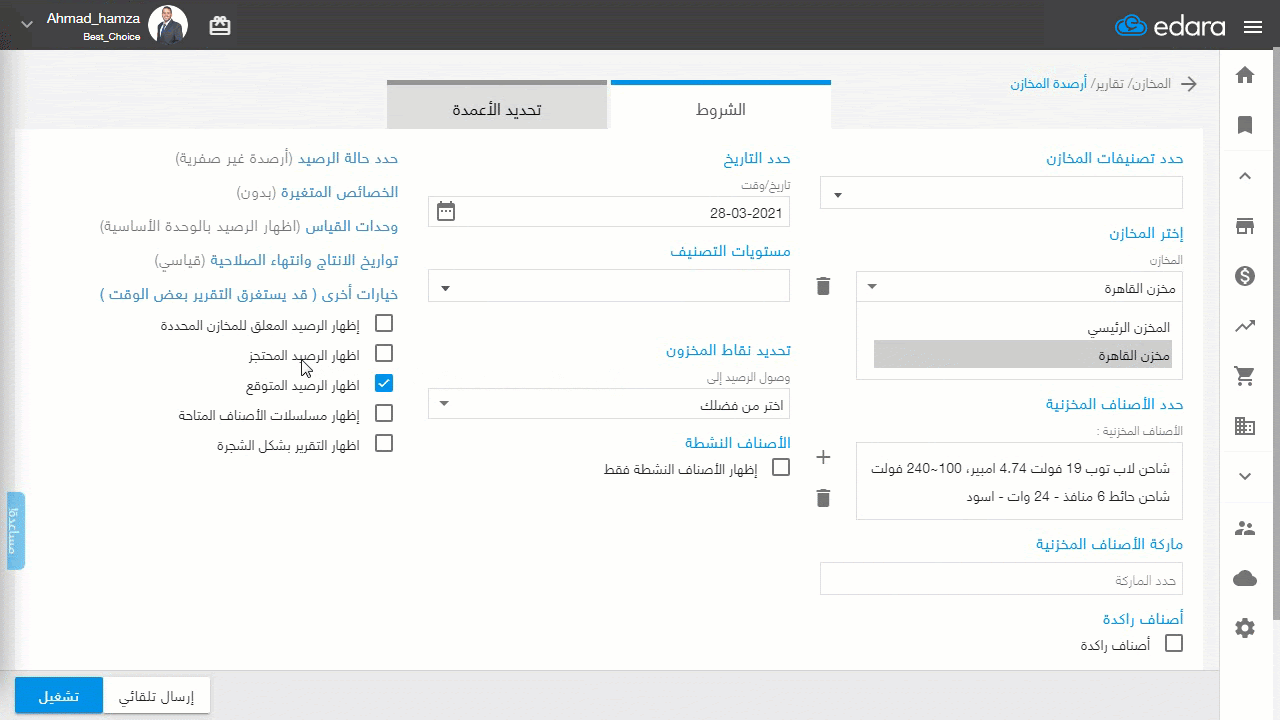Open the dollar finance sidebar icon

(1245, 276)
